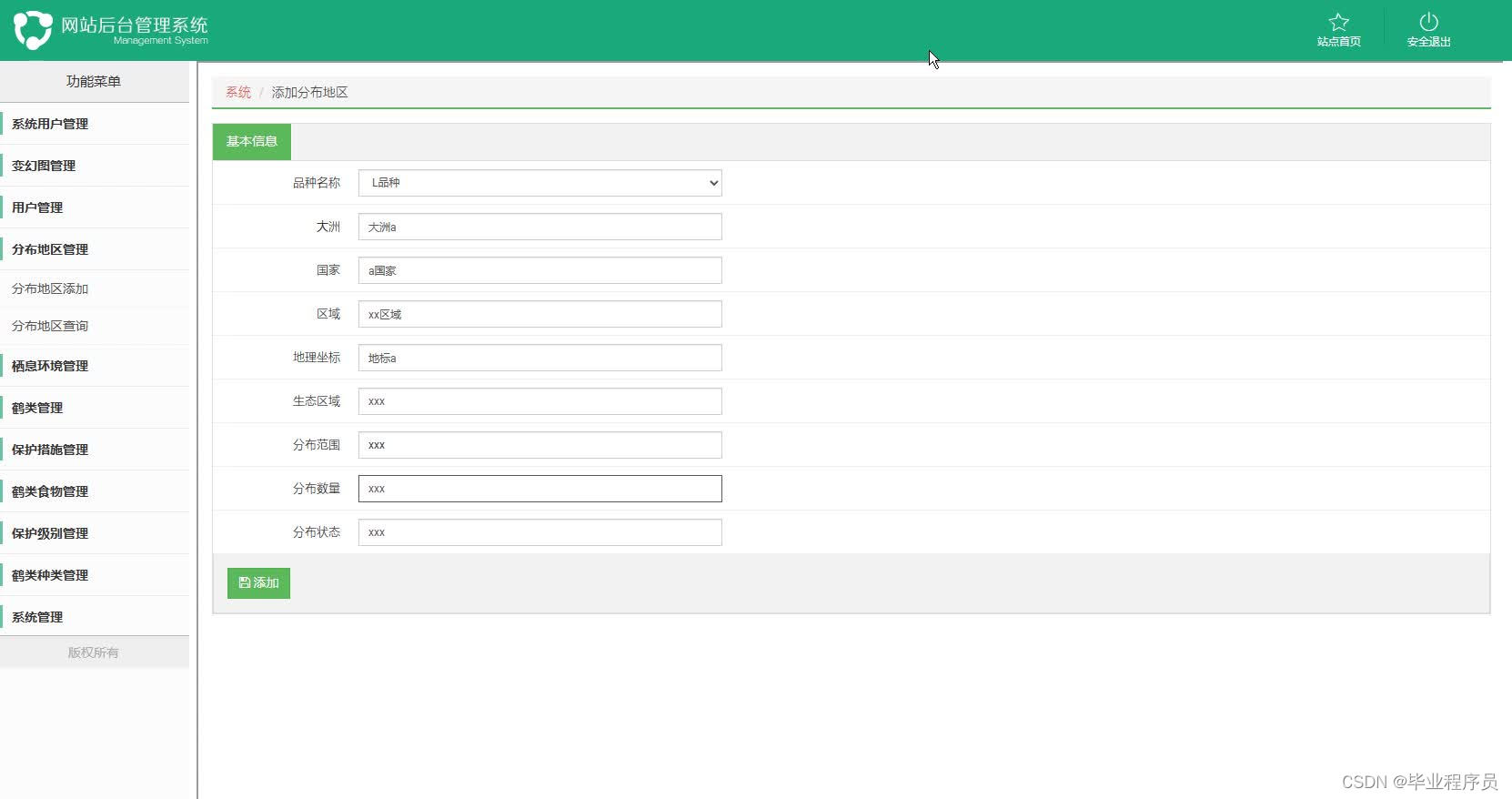
Task: Open the 站点首页 star icon
Action: coord(1338,22)
